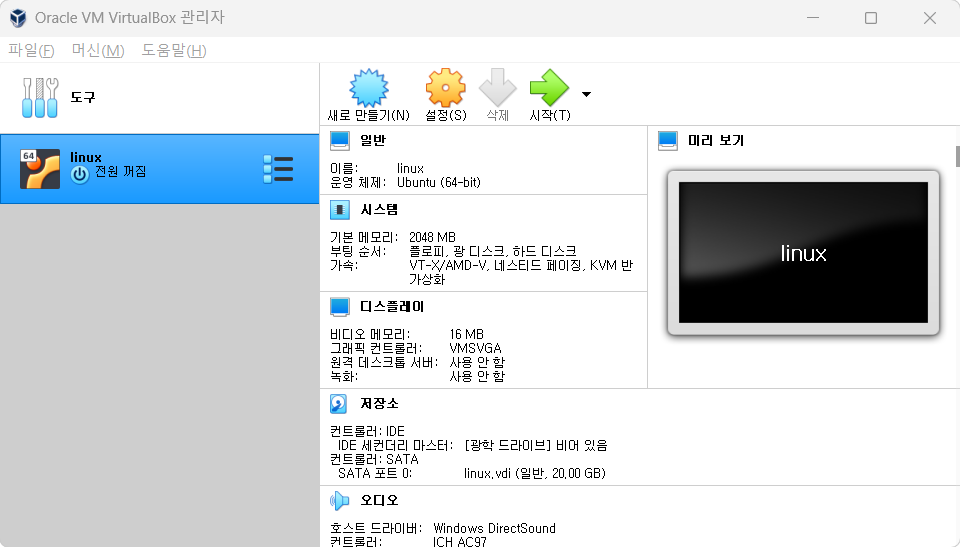Click the Windows DirectSound host driver value
Image resolution: width=960 pixels, height=547 pixels.
(494, 529)
